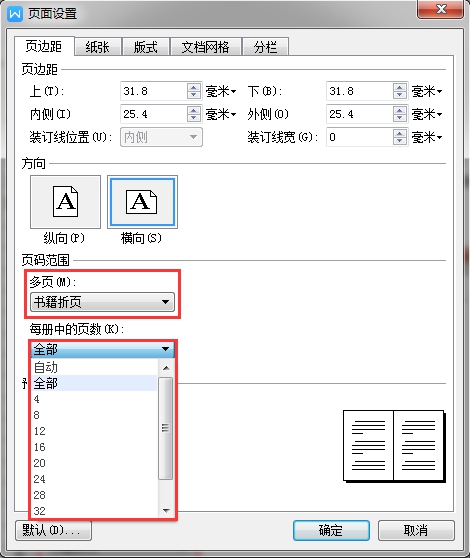Switch to the 文档网格 tab
Screen dimensions: 470x558
click(206, 47)
